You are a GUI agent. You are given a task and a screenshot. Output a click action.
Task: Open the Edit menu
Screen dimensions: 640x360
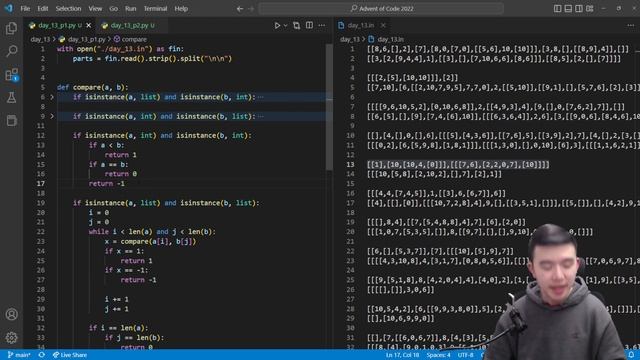tap(43, 9)
